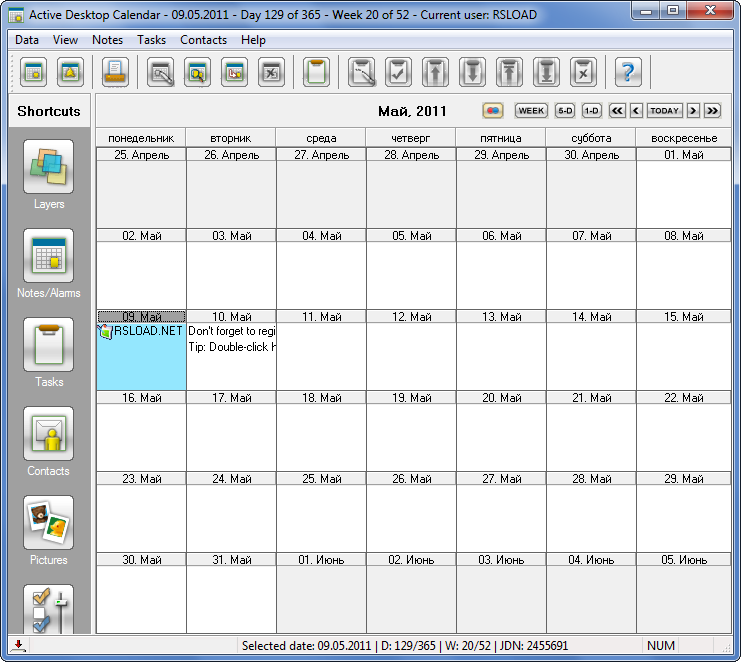Go to previous month single arrow
The image size is (741, 662).
[x=636, y=111]
